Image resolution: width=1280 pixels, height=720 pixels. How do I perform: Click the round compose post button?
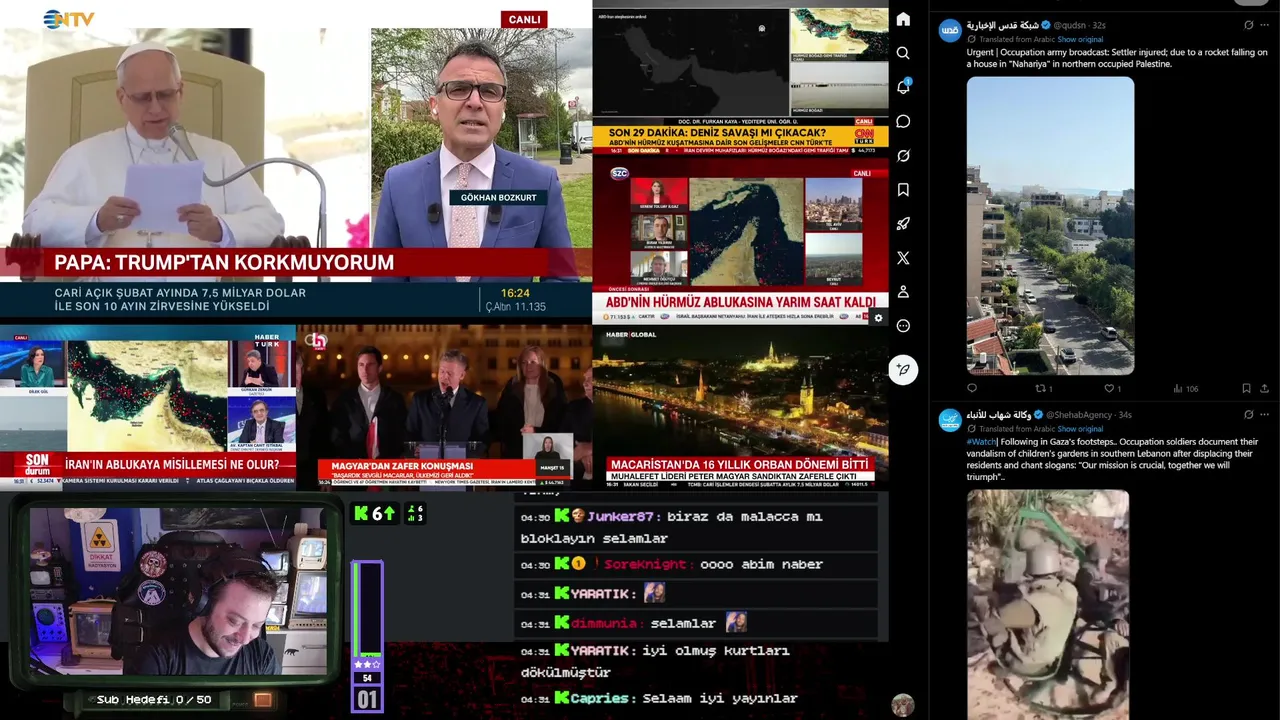click(903, 370)
